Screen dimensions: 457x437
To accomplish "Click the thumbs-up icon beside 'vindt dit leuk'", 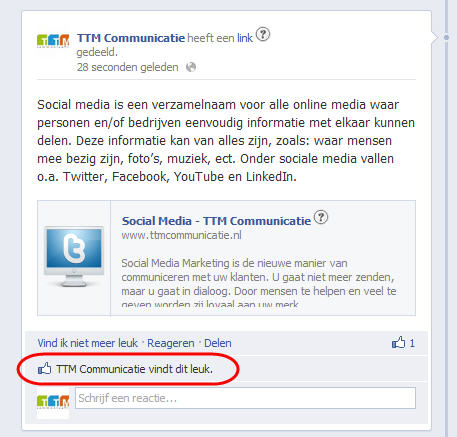I will 44,369.
